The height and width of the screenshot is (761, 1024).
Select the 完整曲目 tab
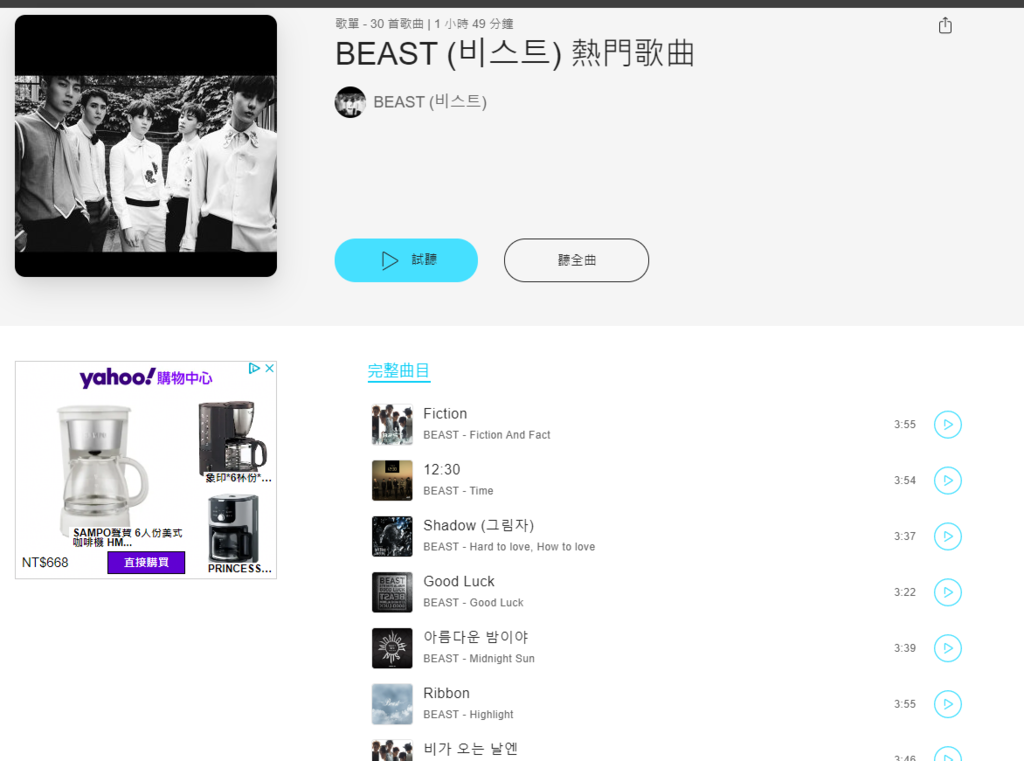point(398,371)
